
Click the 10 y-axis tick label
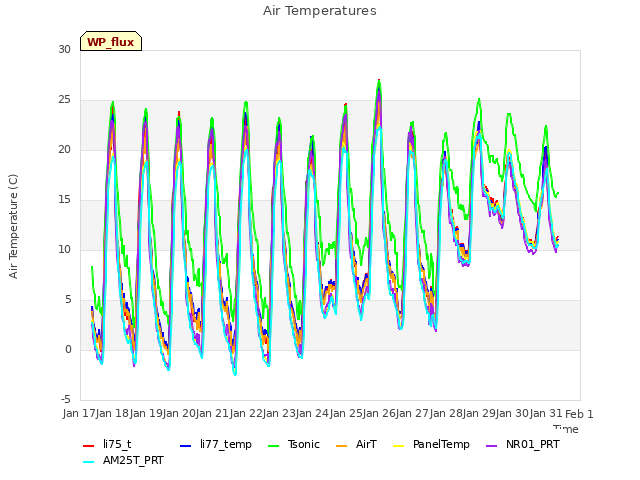(64, 249)
